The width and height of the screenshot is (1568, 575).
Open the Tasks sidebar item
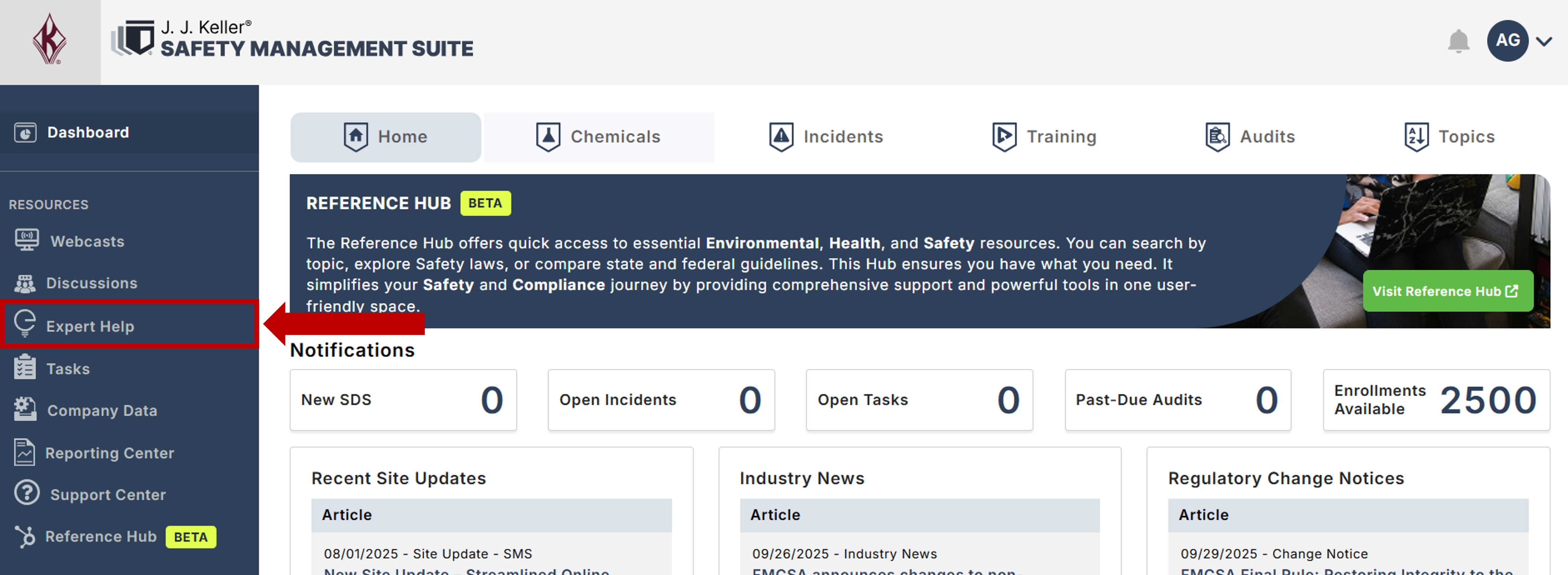coord(68,369)
